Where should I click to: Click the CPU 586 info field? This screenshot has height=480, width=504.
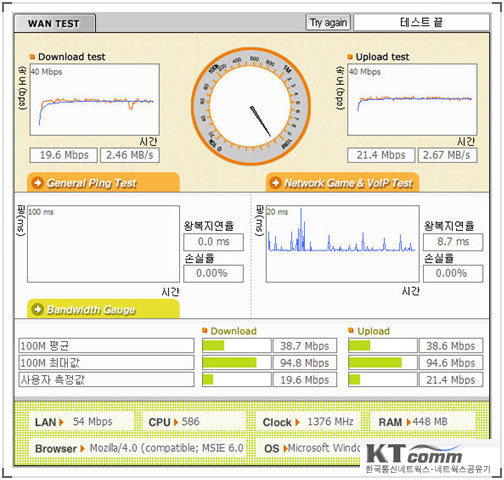coord(194,422)
